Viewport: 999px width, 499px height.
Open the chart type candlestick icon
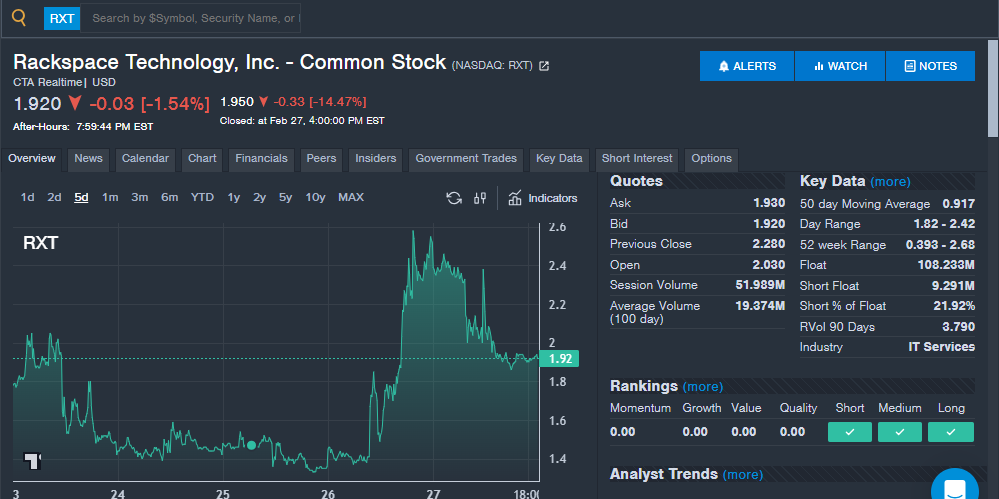(x=480, y=198)
